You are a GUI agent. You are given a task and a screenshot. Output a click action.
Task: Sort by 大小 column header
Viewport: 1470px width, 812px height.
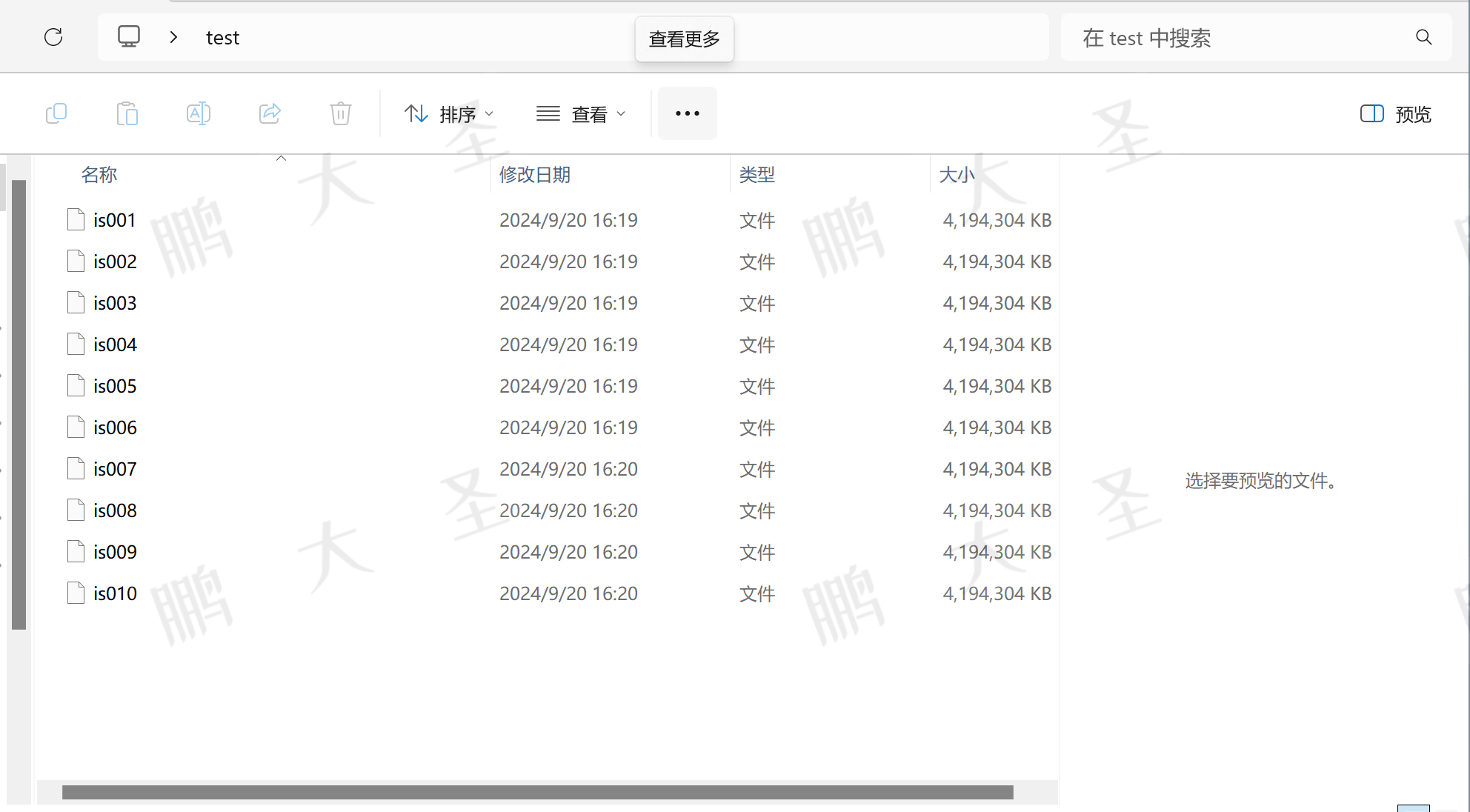coord(957,175)
